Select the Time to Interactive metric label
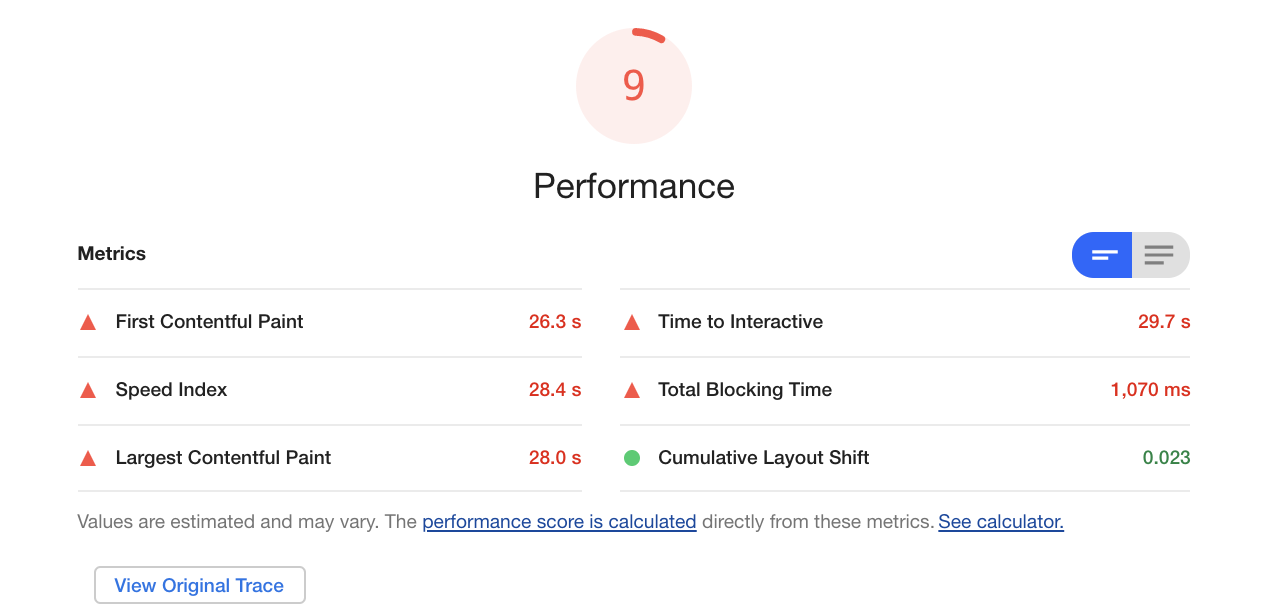The image size is (1280, 612). 740,322
